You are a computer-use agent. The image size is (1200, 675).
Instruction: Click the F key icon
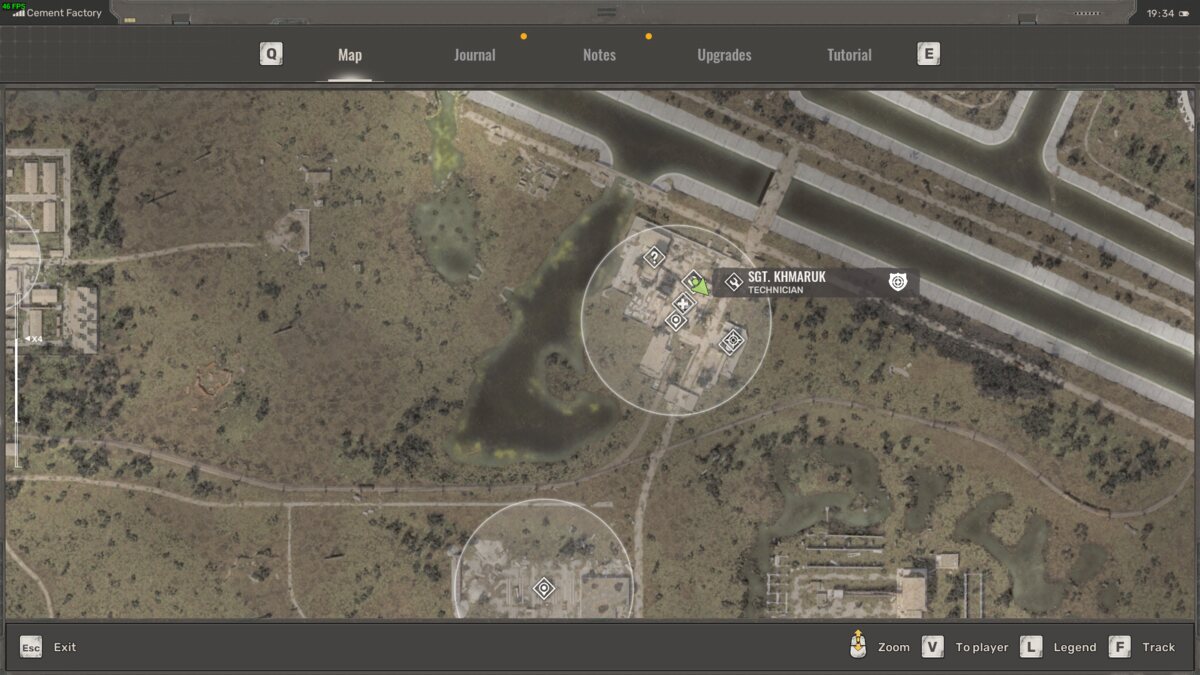(1120, 647)
